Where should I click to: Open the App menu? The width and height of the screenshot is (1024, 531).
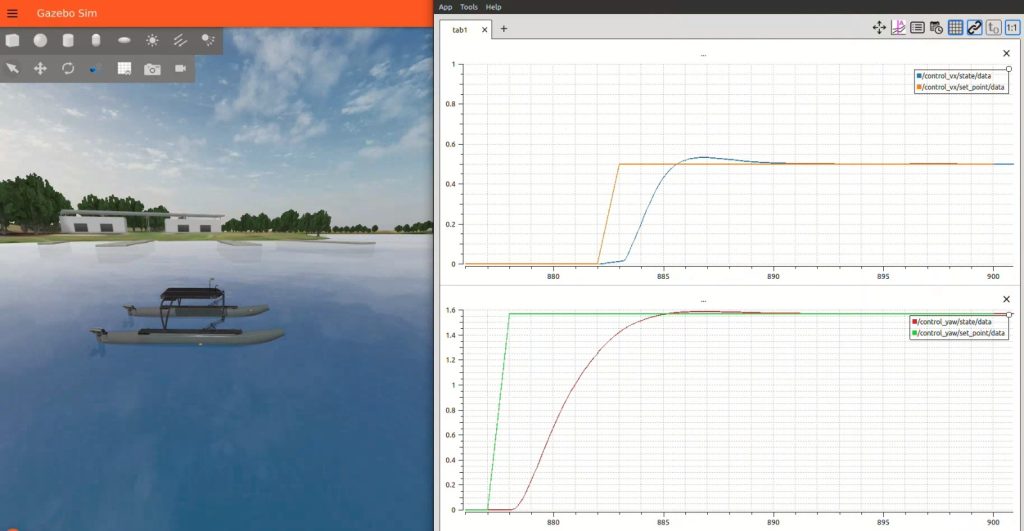(445, 7)
